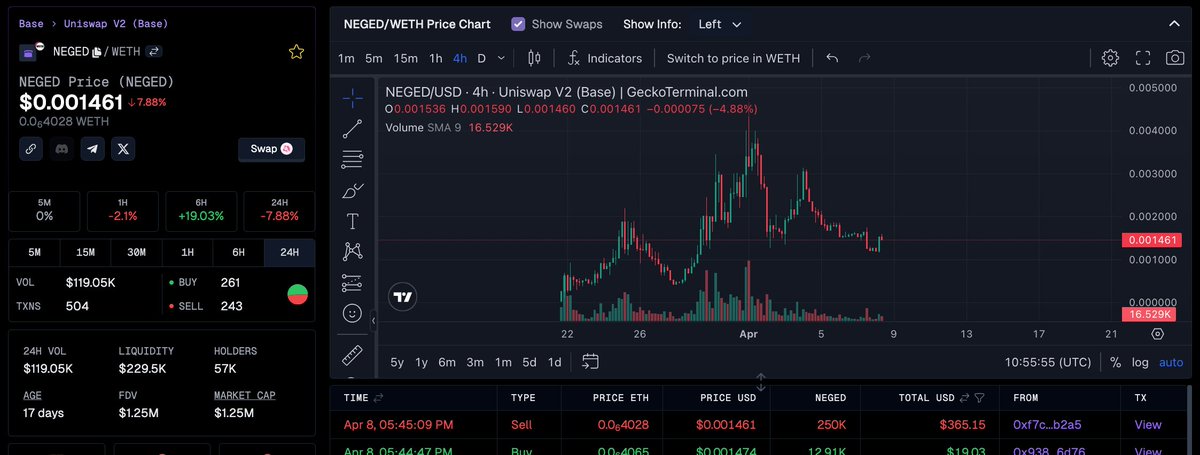Click the buy/sell ratio pie indicator
Screen dimensions: 1200x455
(297, 294)
